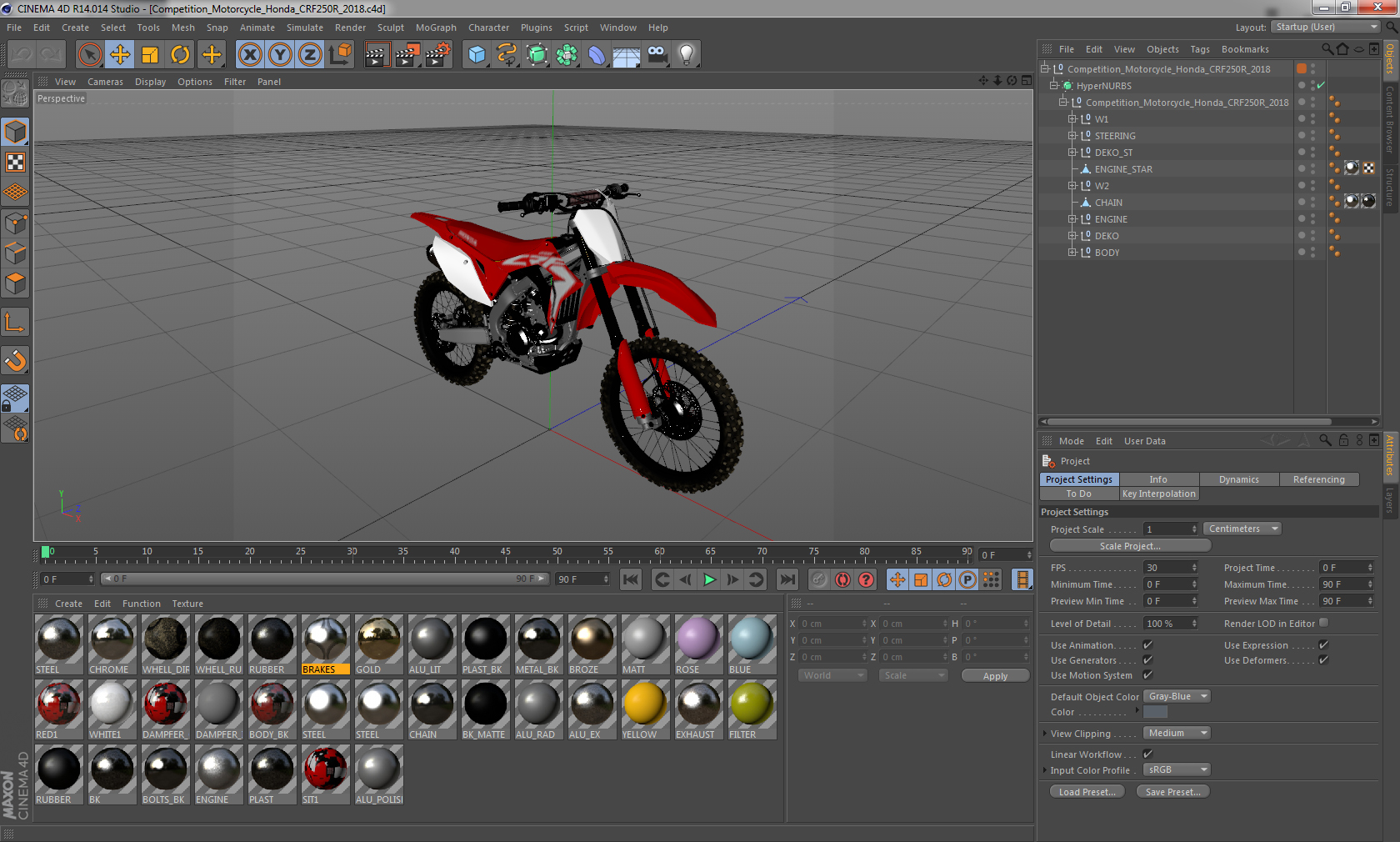Open View Clipping Medium dropdown

coord(1177,733)
